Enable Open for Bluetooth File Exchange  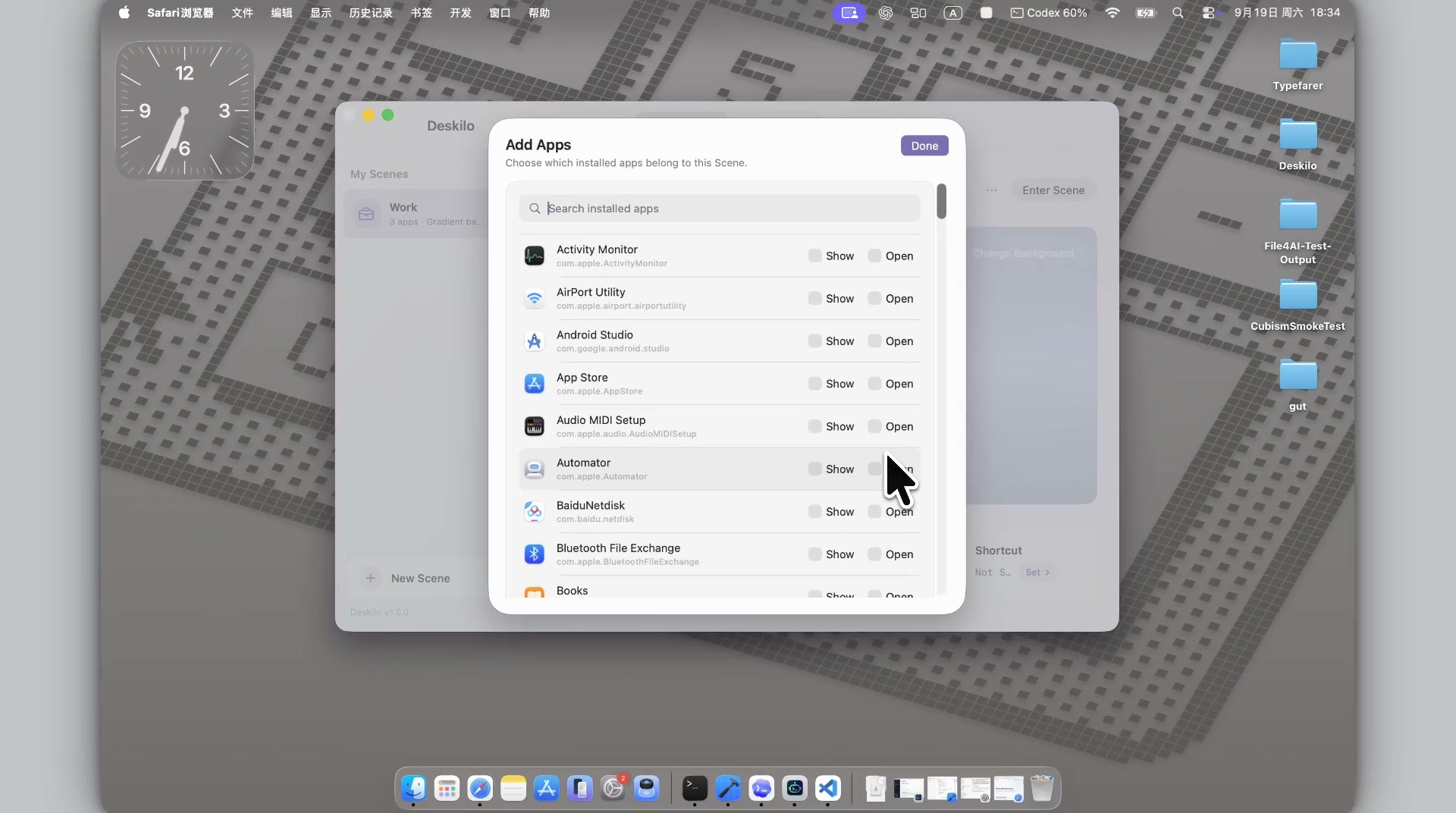point(874,554)
